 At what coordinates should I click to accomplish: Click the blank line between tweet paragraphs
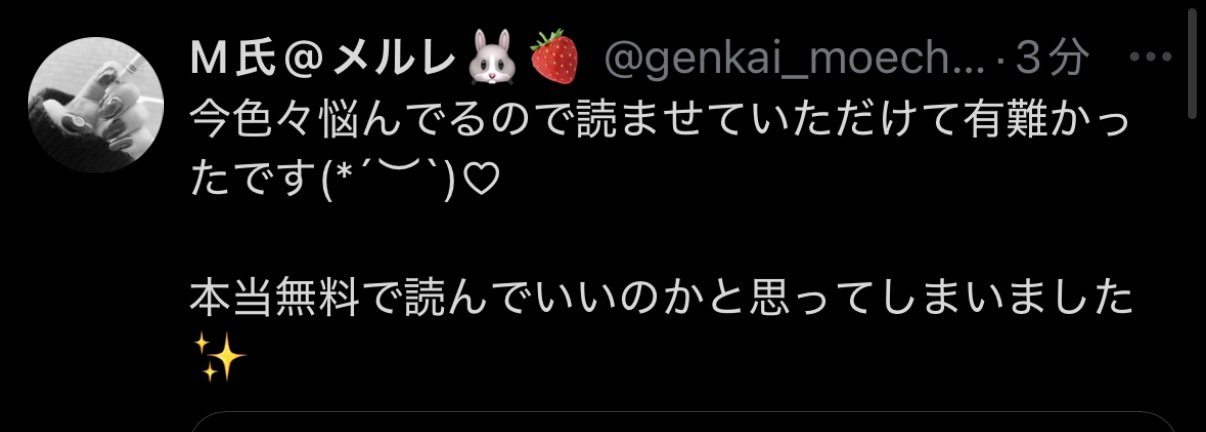click(x=660, y=242)
